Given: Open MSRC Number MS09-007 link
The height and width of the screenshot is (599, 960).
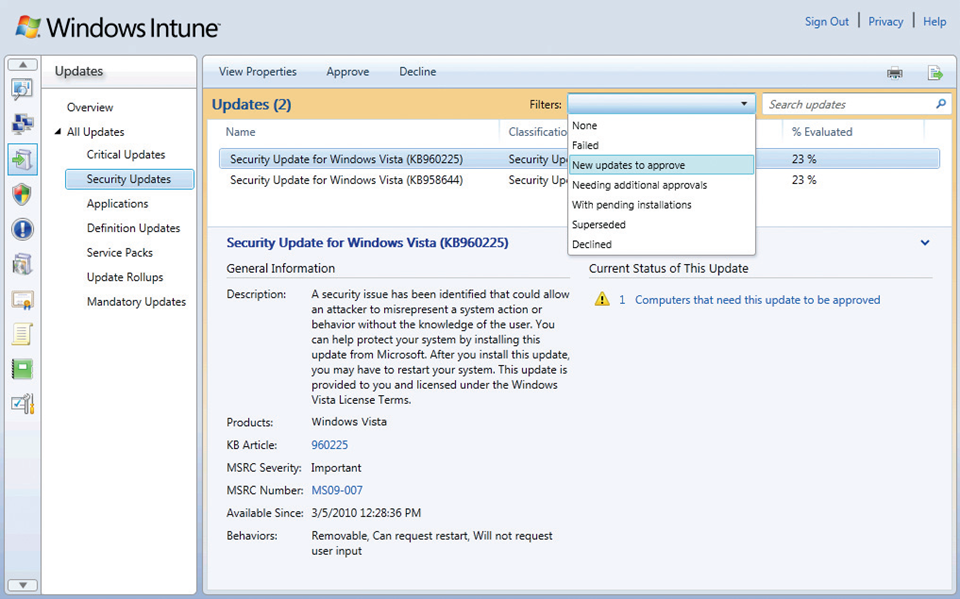Looking at the screenshot, I should point(337,490).
